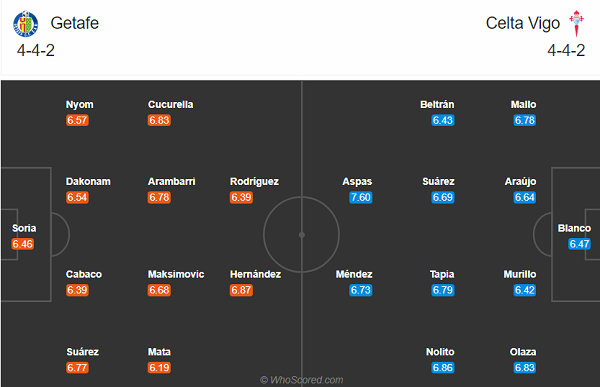600x387 pixels.
Task: Open the Celta Vigo team name link
Action: [523, 23]
